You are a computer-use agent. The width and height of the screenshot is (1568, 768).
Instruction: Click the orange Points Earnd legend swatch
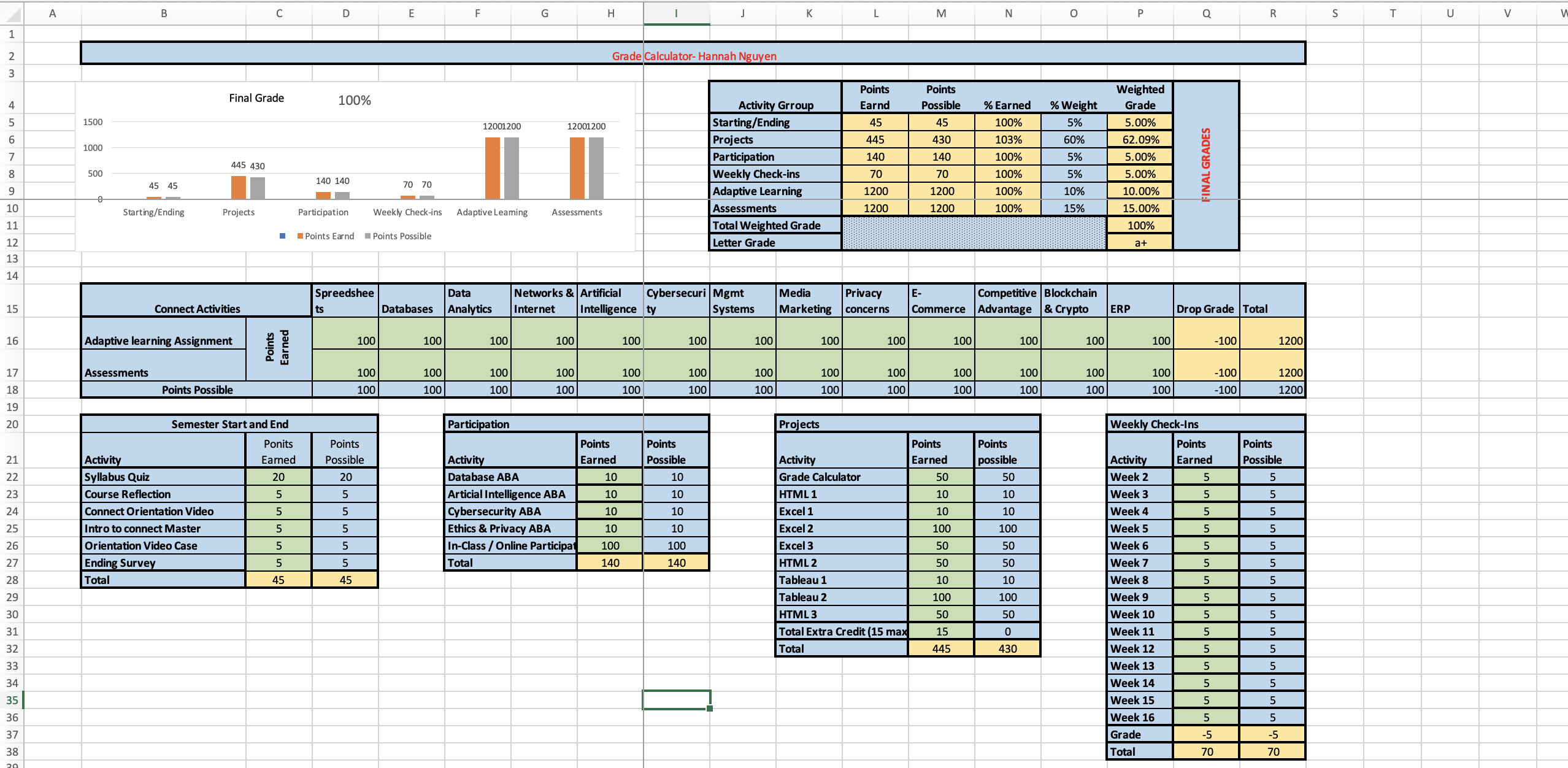(x=300, y=236)
